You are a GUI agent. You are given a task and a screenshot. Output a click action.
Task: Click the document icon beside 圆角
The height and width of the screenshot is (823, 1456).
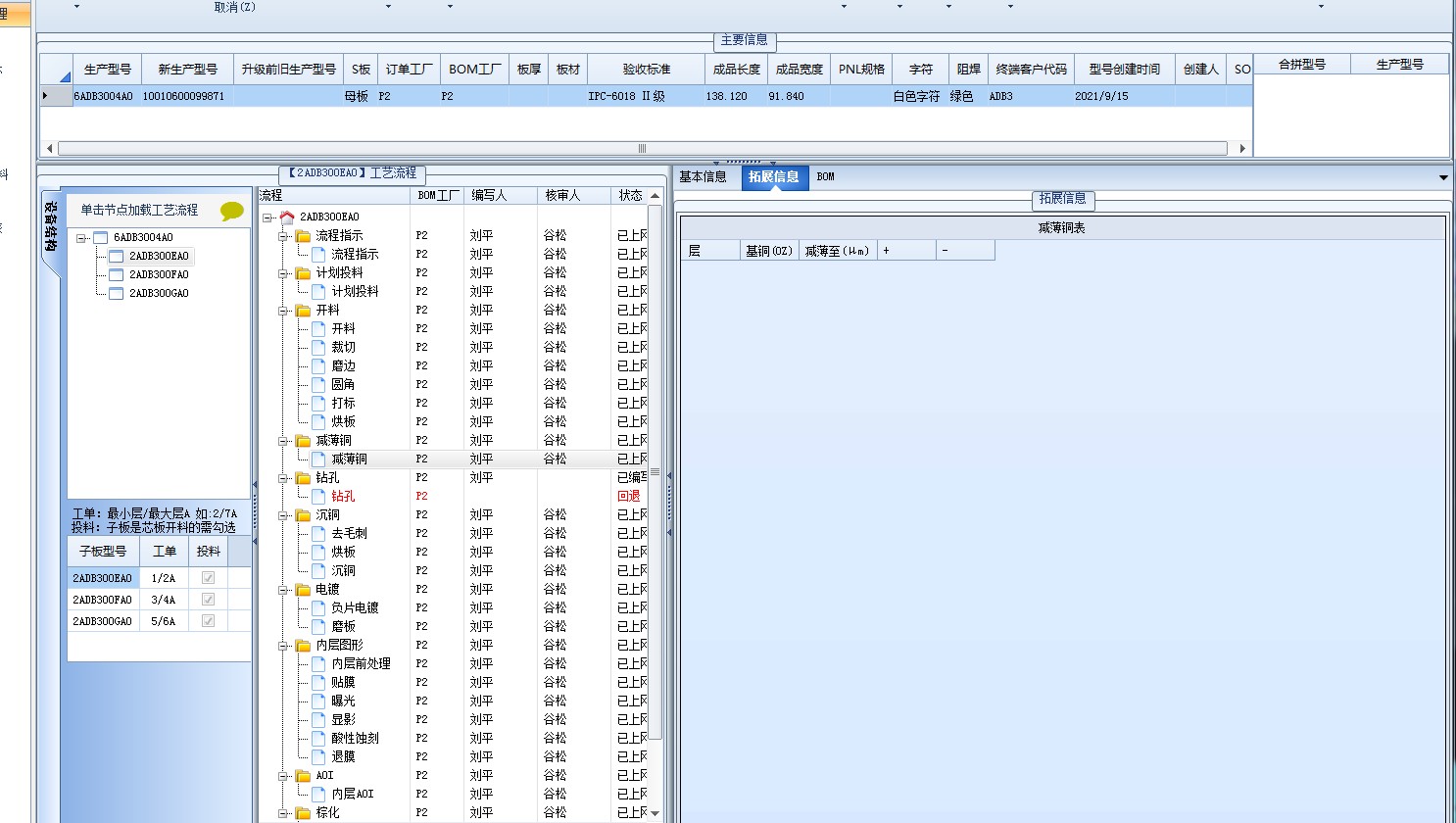pyautogui.click(x=318, y=384)
